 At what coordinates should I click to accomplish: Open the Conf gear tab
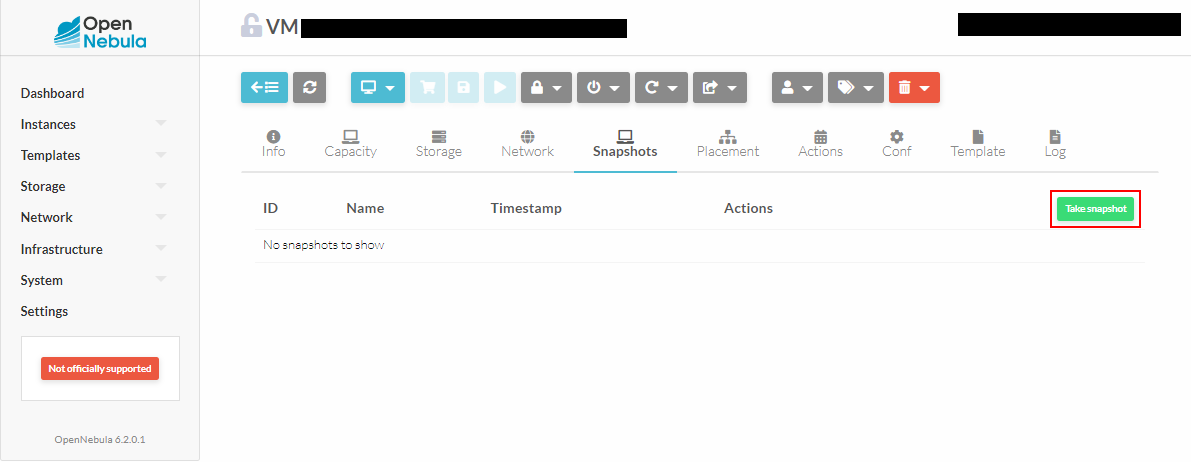(896, 144)
